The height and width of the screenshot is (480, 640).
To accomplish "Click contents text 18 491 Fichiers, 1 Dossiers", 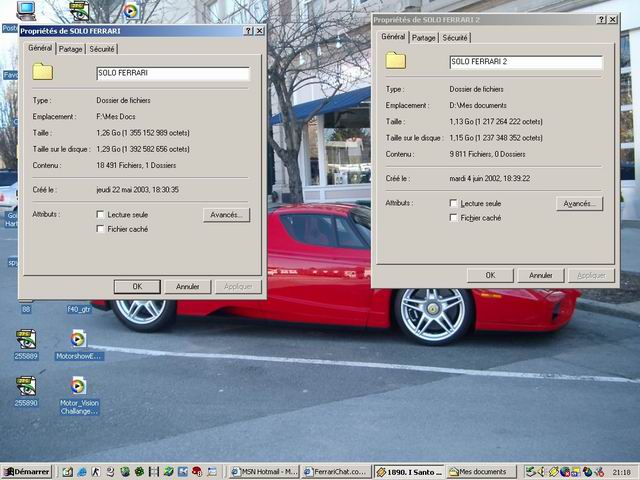I will [136, 165].
